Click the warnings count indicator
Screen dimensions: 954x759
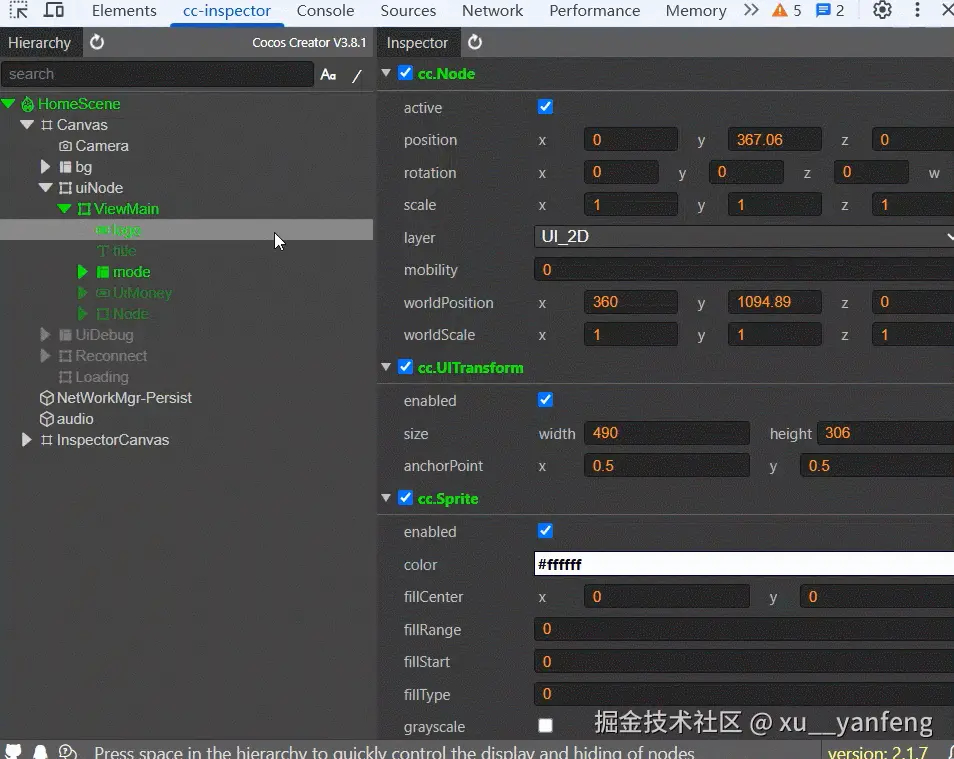click(787, 10)
